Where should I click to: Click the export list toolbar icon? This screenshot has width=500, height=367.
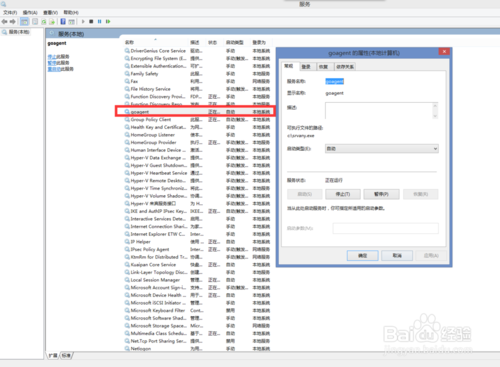[52, 22]
